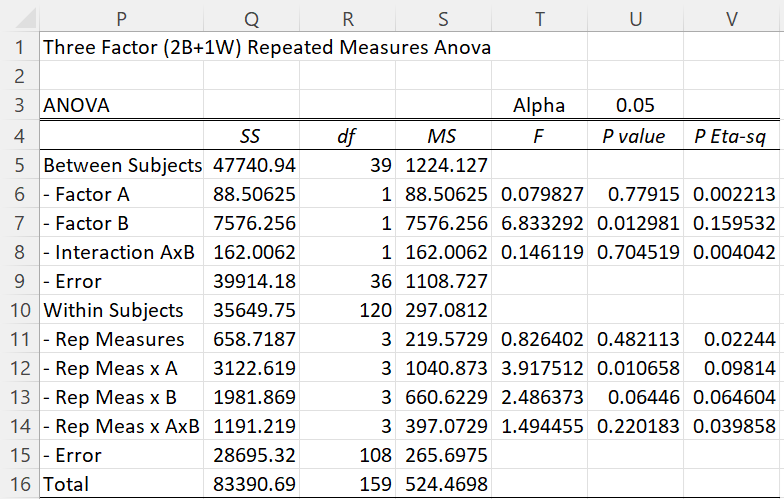This screenshot has width=784, height=499.
Task: Select column Q header
Action: (x=252, y=18)
